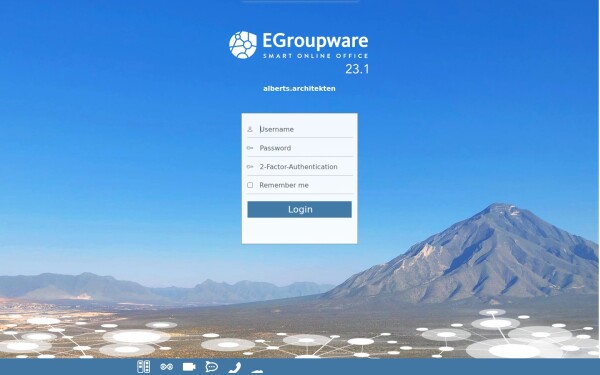Click the key icon beside Password
This screenshot has height=375, width=600.
point(250,148)
